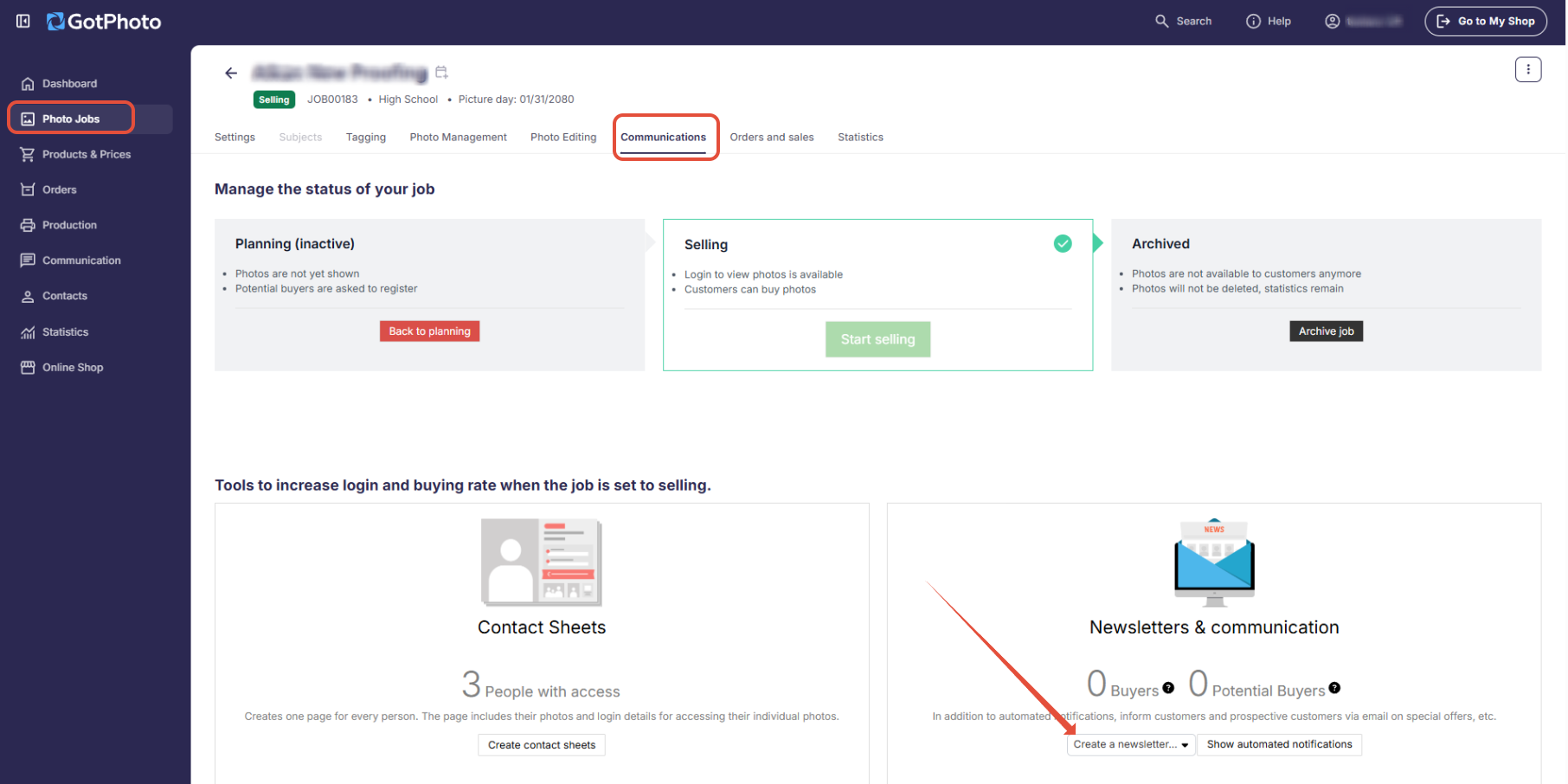The image size is (1568, 784).
Task: Click the Production printer icon
Action: (28, 225)
